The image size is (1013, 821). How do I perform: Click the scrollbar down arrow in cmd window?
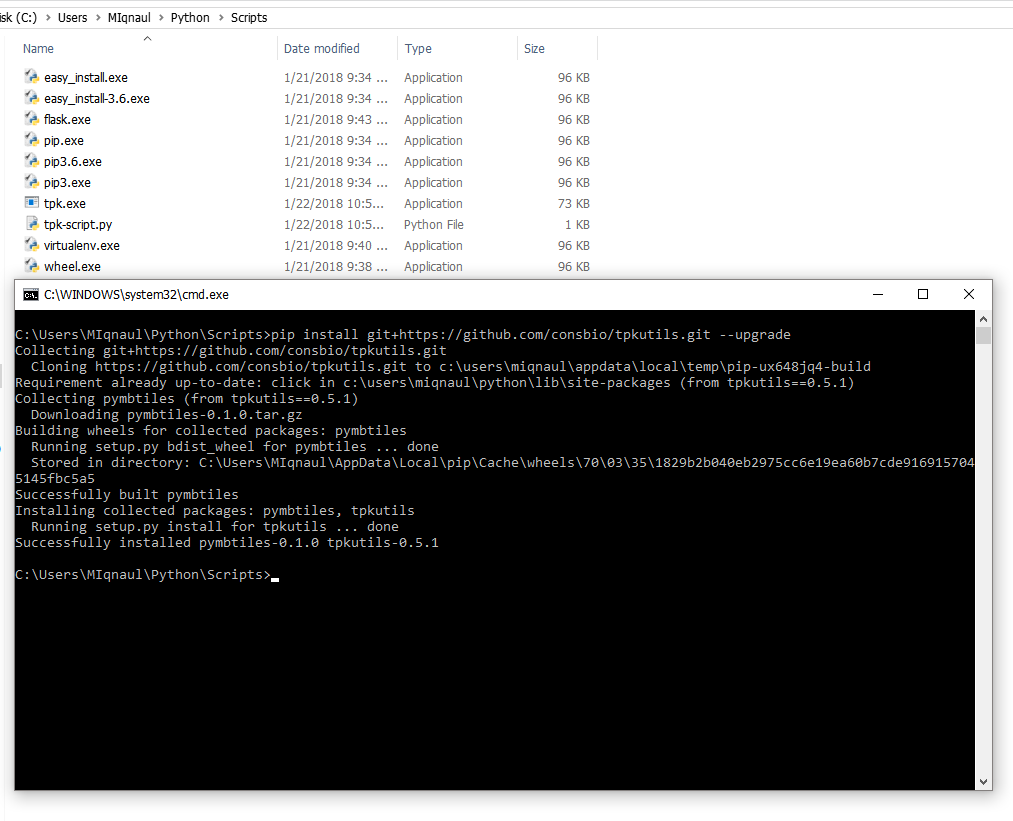click(x=982, y=781)
